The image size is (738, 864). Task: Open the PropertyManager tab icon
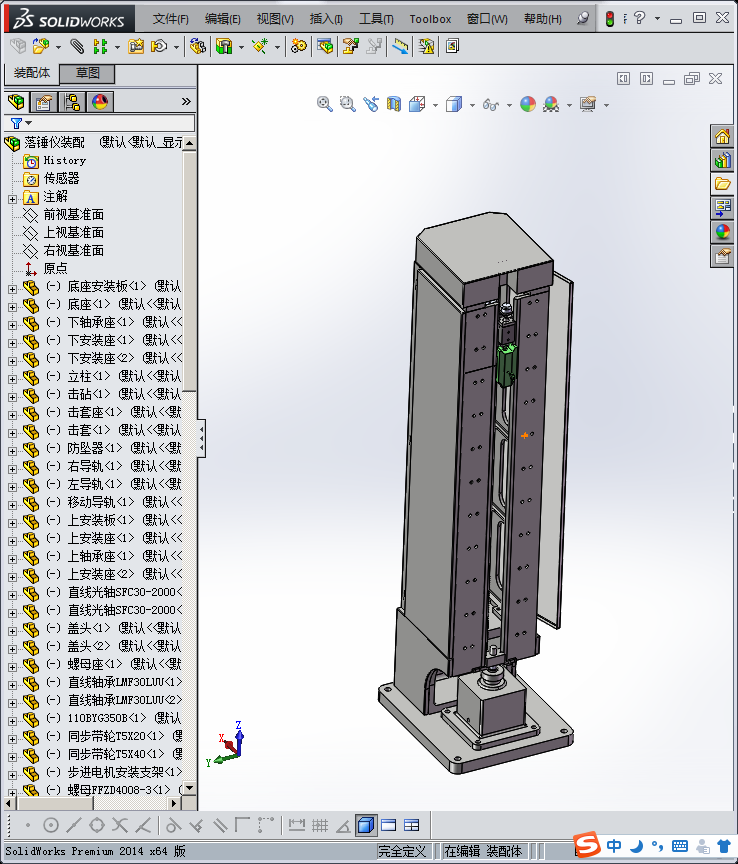tap(44, 102)
